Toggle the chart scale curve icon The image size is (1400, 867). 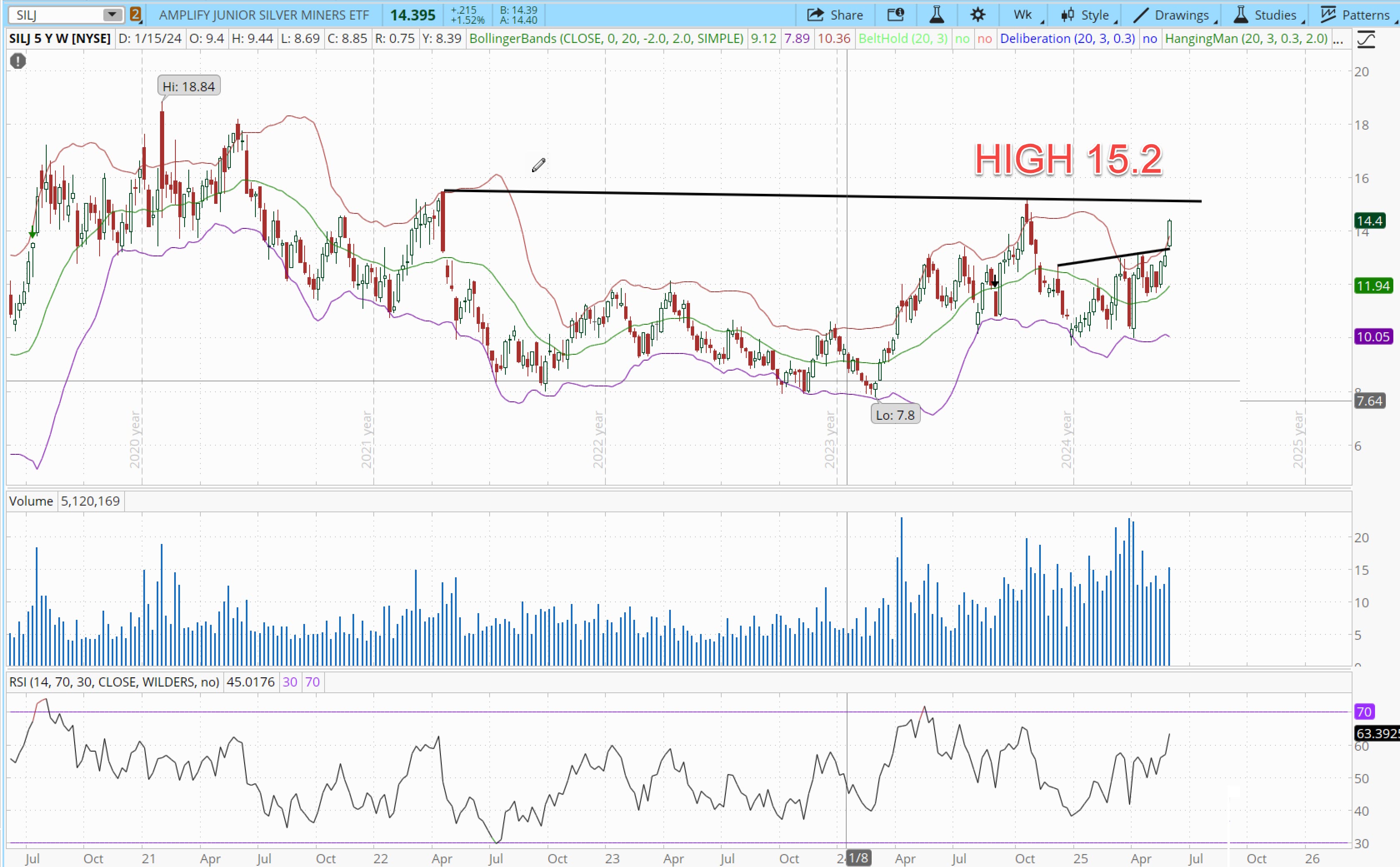(1367, 39)
